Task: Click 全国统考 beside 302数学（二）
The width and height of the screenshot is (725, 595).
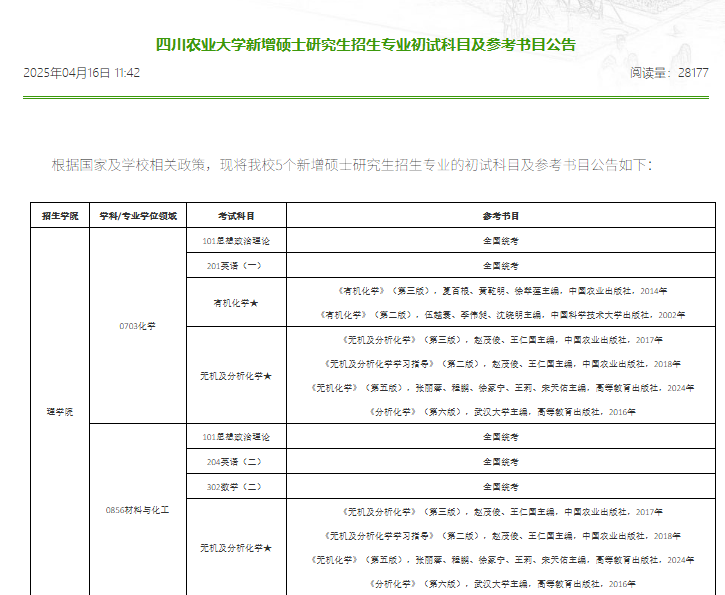Action: pos(501,487)
